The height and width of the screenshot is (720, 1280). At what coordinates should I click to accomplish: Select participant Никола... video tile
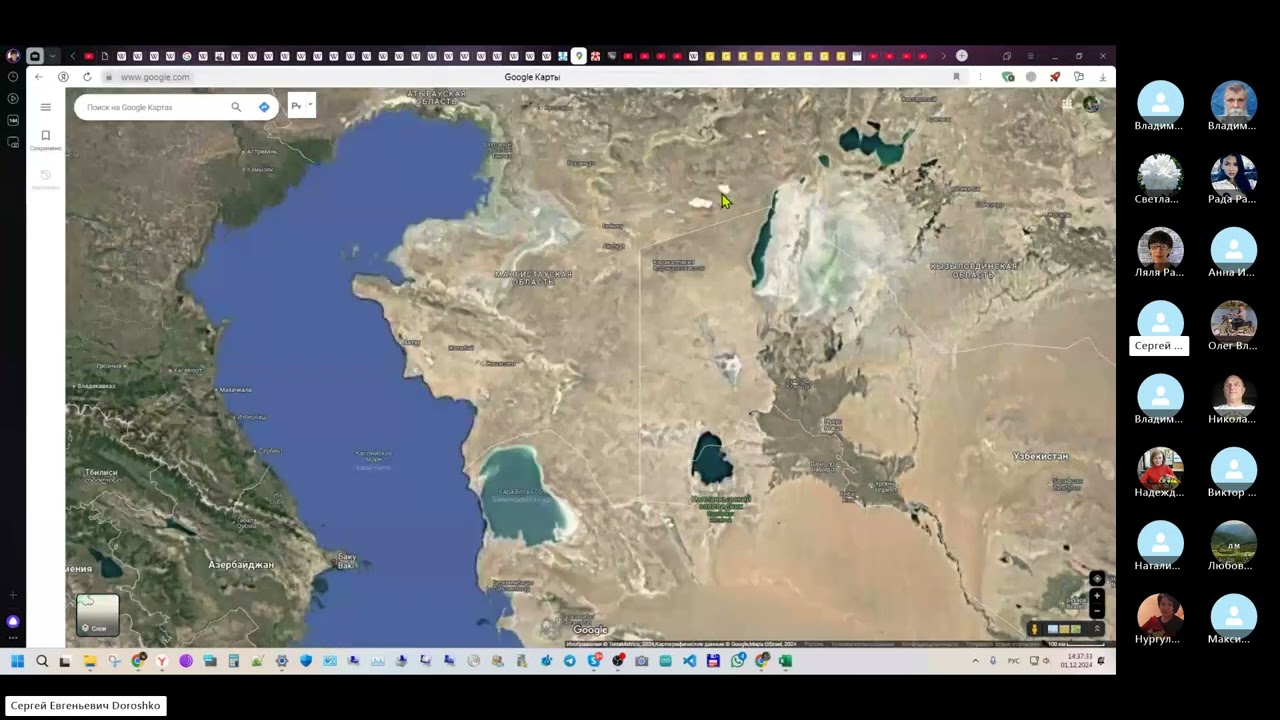pyautogui.click(x=1233, y=398)
